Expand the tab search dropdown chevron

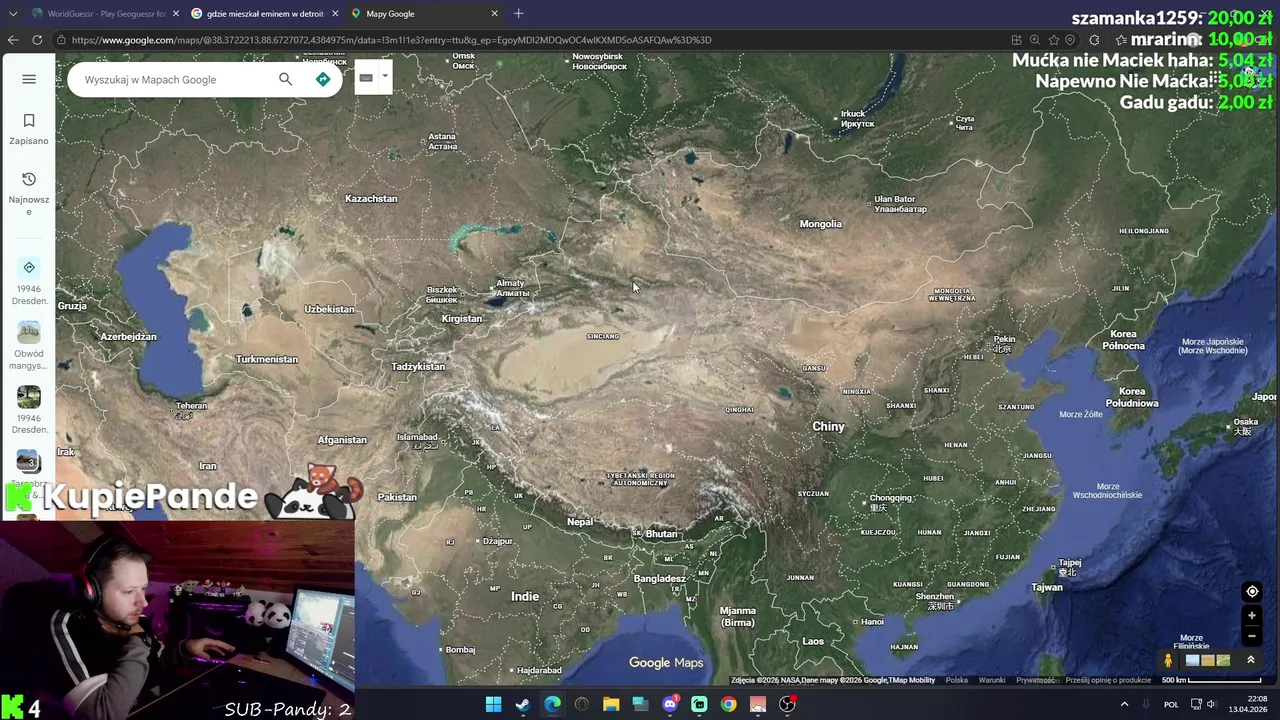pos(13,13)
